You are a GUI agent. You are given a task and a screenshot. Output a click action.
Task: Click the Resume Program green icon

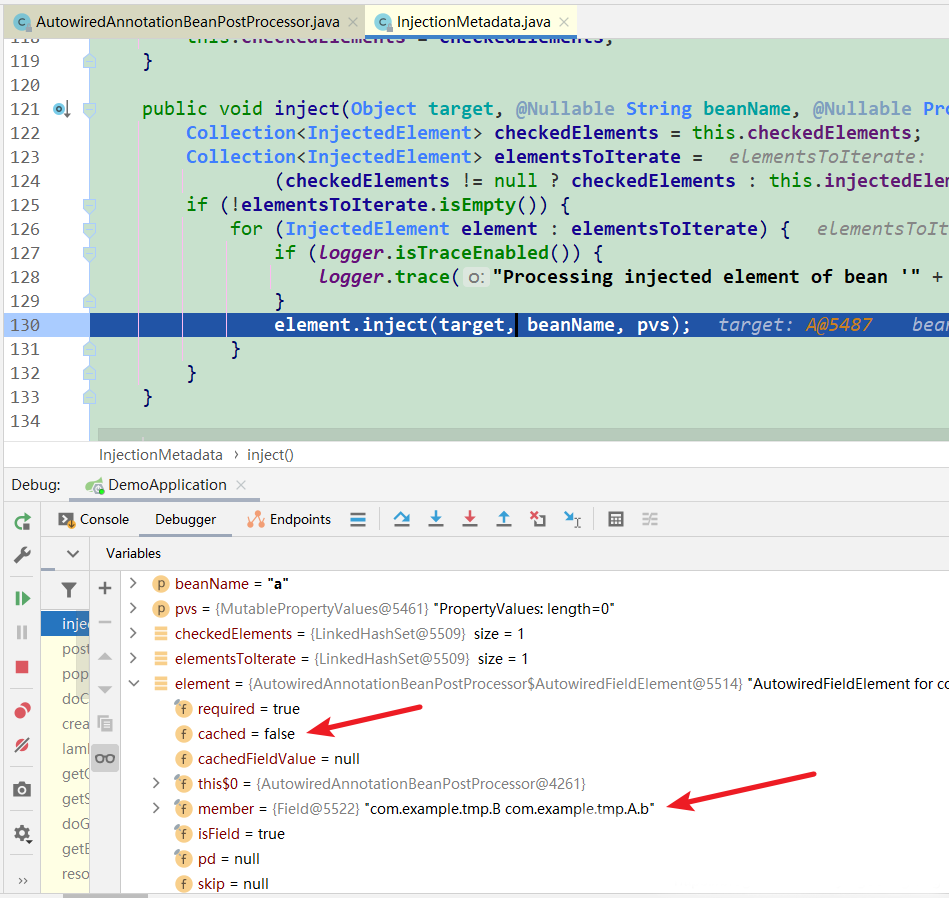coord(22,598)
